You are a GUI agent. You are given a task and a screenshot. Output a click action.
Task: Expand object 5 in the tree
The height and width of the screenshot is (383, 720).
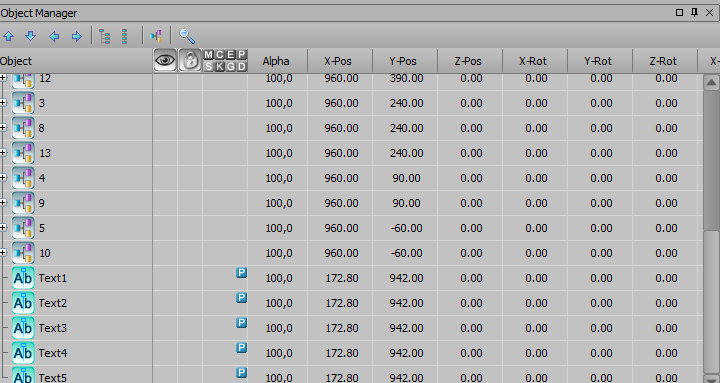pyautogui.click(x=3, y=228)
